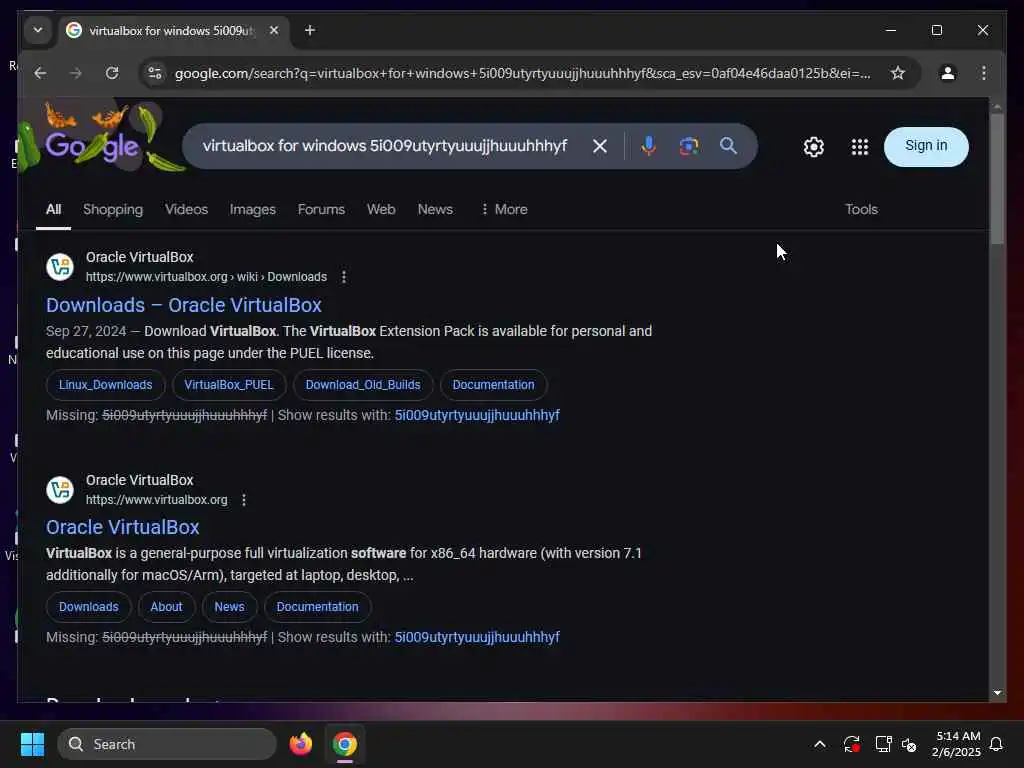The height and width of the screenshot is (768, 1024).
Task: Open the clock showing 5:14 AM
Action: (956, 744)
